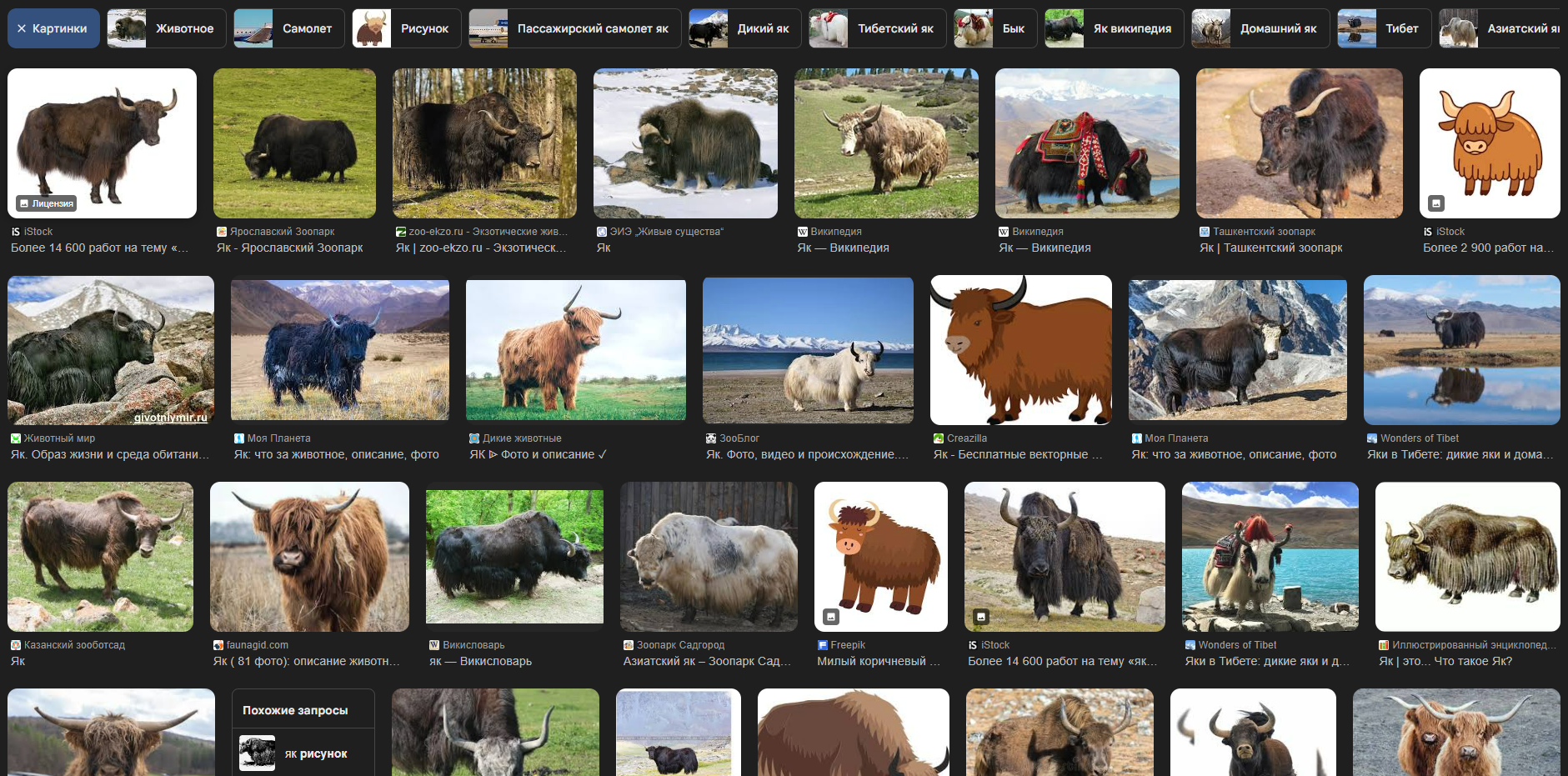
Task: Click the Дикие животные favicon
Action: pyautogui.click(x=474, y=438)
